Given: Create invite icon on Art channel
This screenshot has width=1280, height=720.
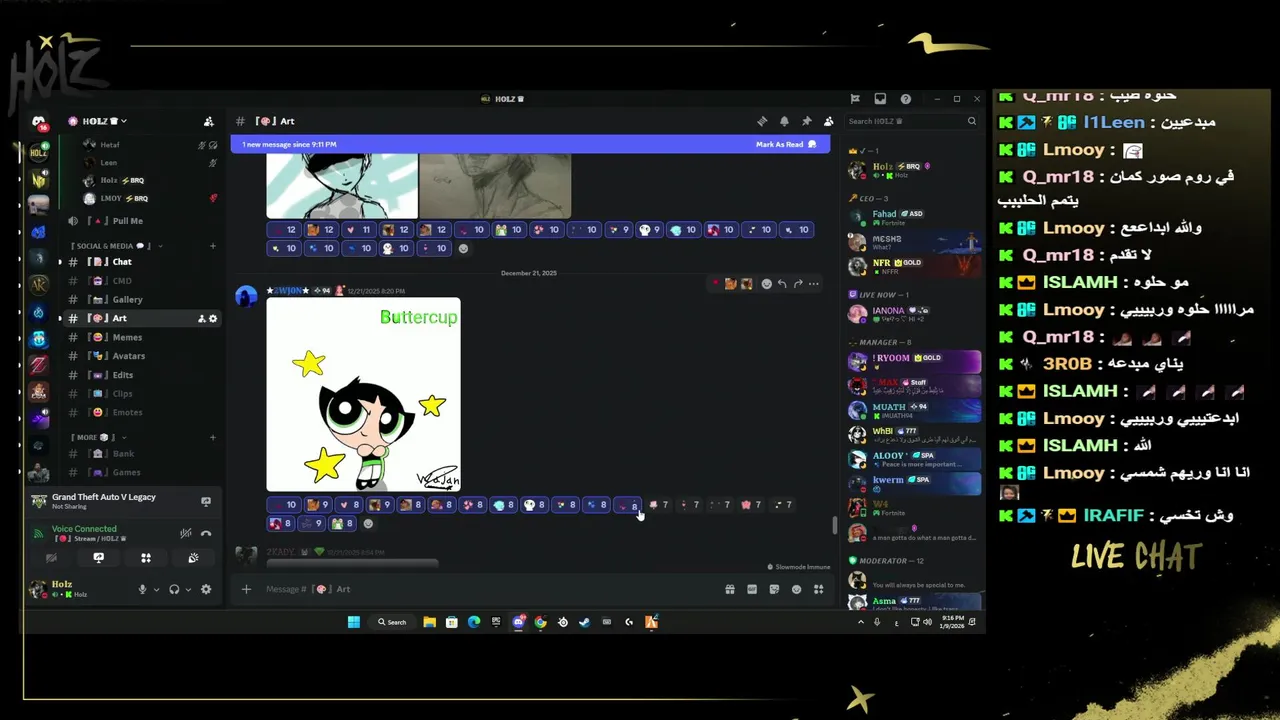Looking at the screenshot, I should [201, 318].
